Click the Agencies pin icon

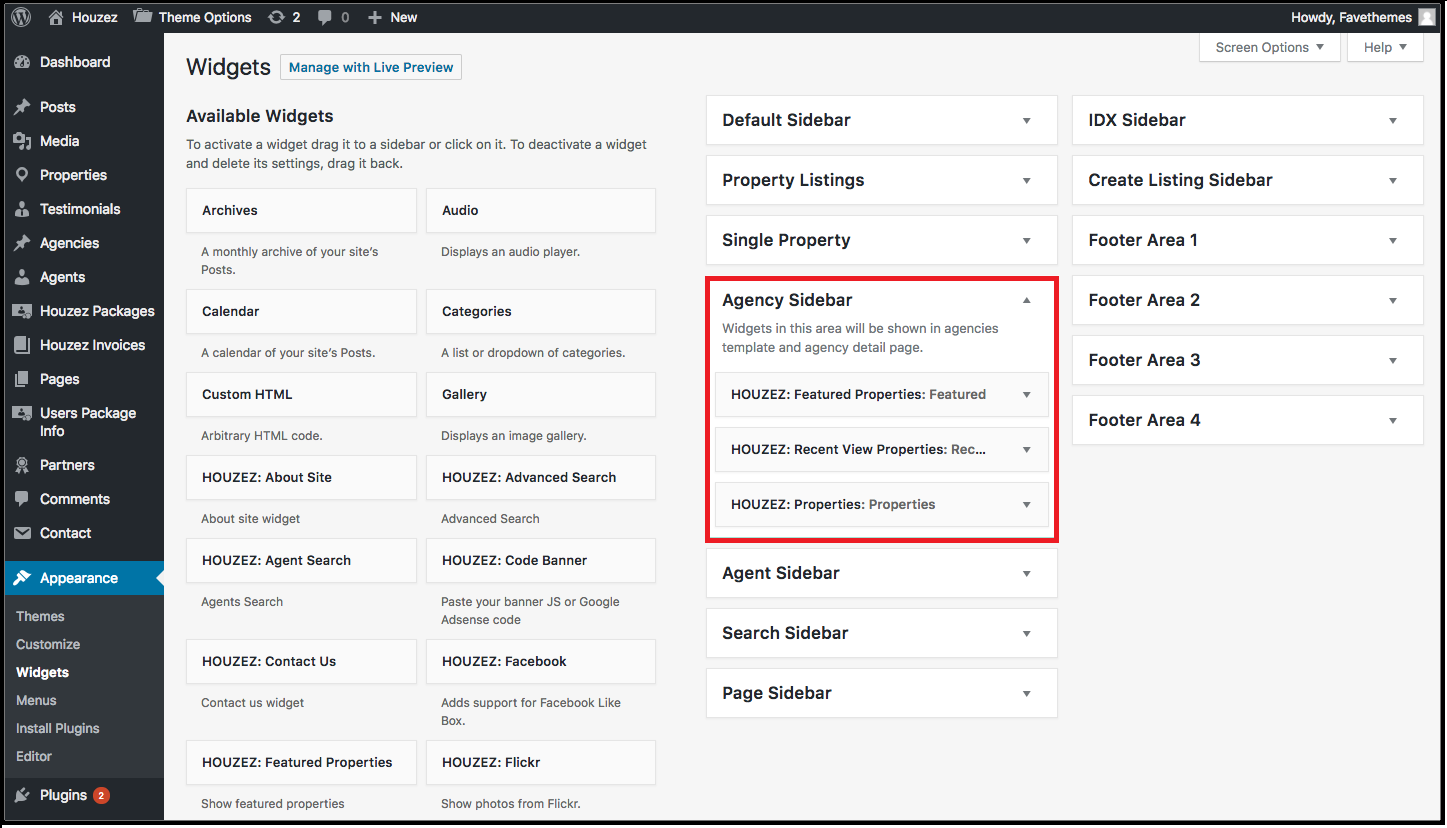tap(22, 243)
